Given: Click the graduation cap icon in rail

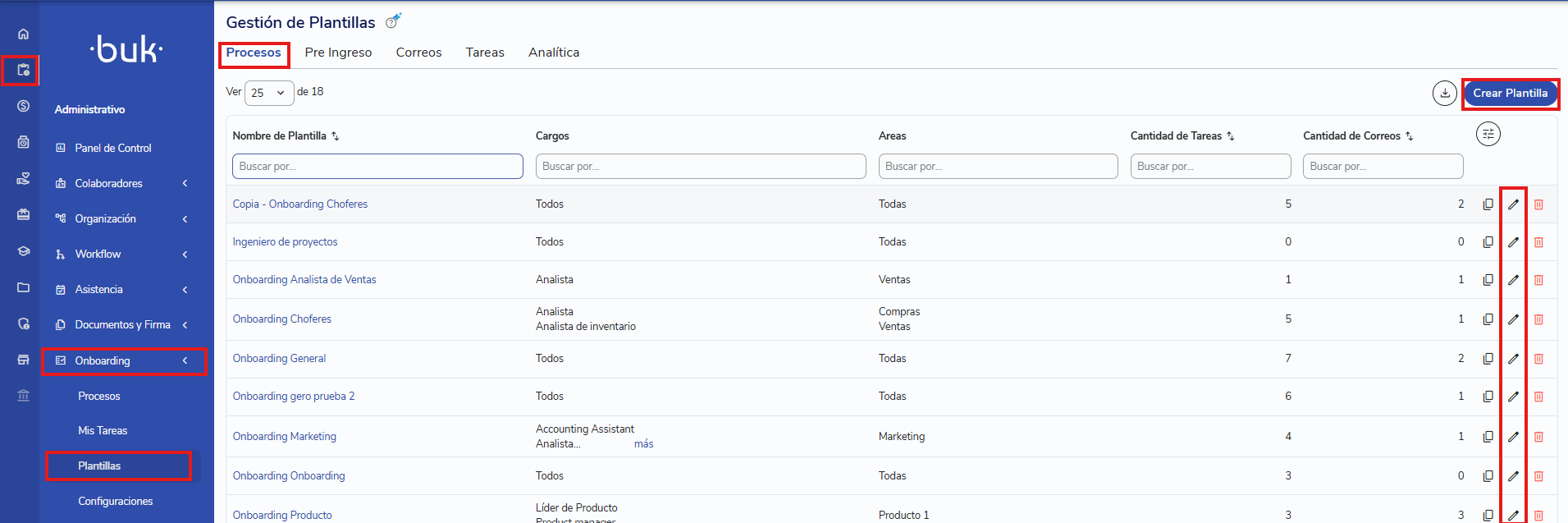Looking at the screenshot, I should pyautogui.click(x=23, y=251).
